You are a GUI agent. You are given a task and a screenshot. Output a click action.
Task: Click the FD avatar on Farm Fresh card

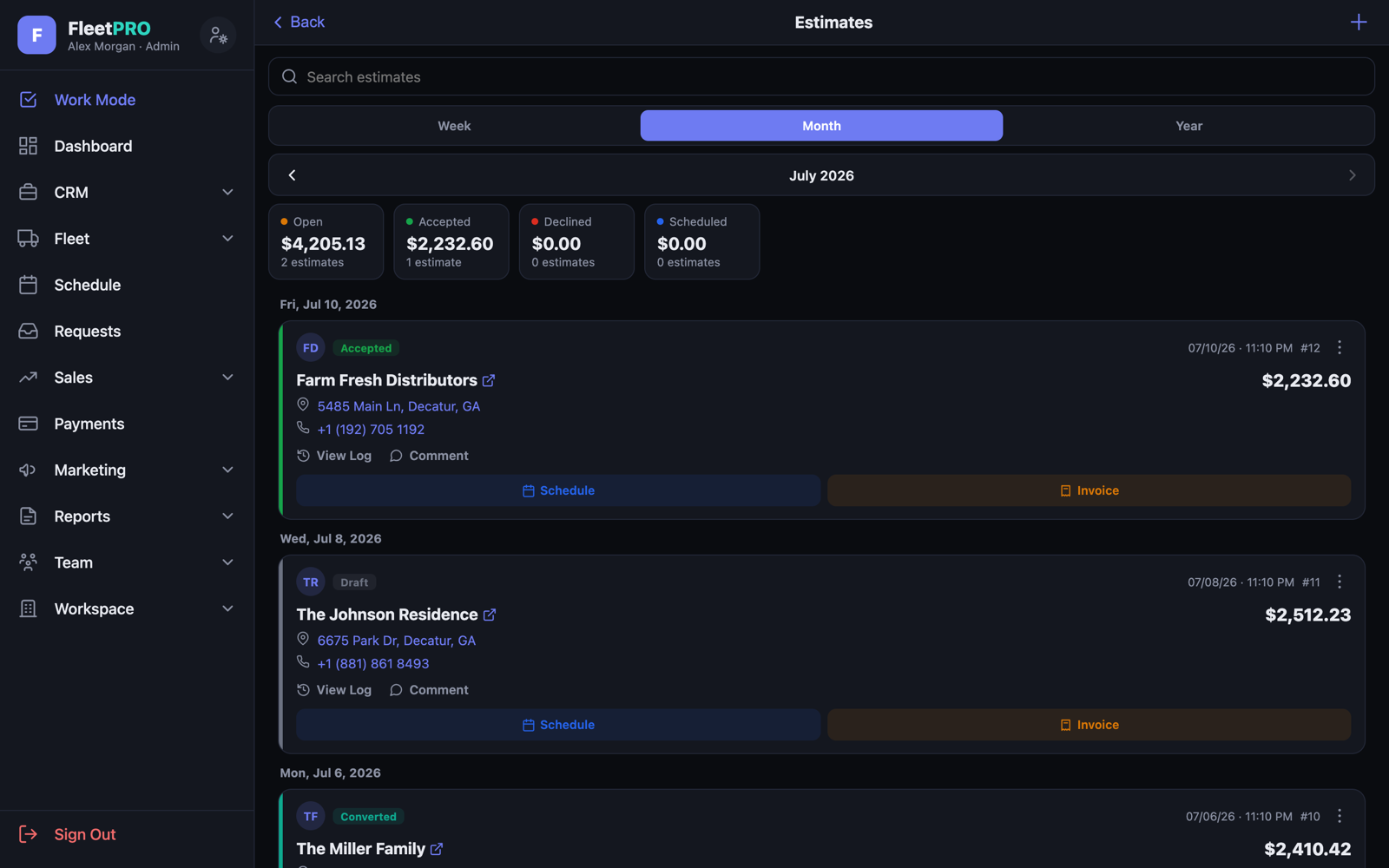[x=311, y=348]
